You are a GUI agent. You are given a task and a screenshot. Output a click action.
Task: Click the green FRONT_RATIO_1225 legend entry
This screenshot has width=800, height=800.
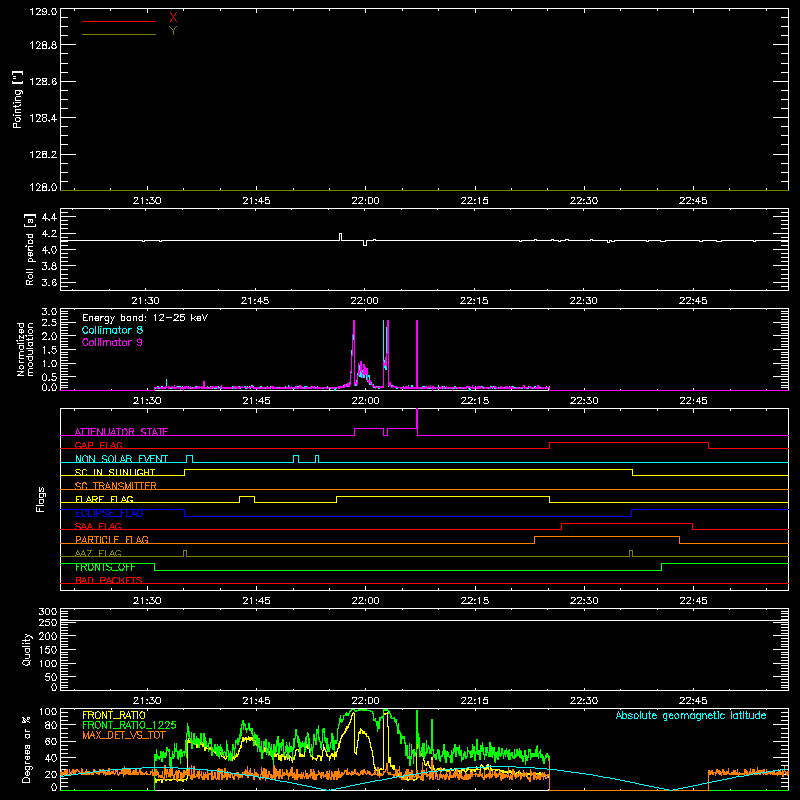tap(129, 725)
